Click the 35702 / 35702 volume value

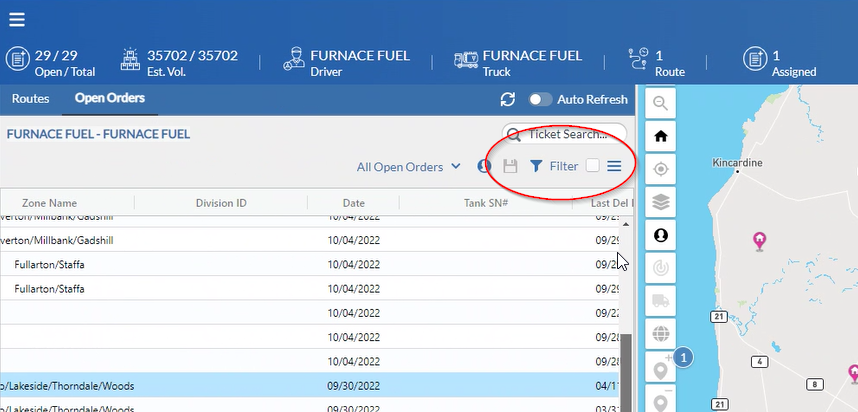192,55
